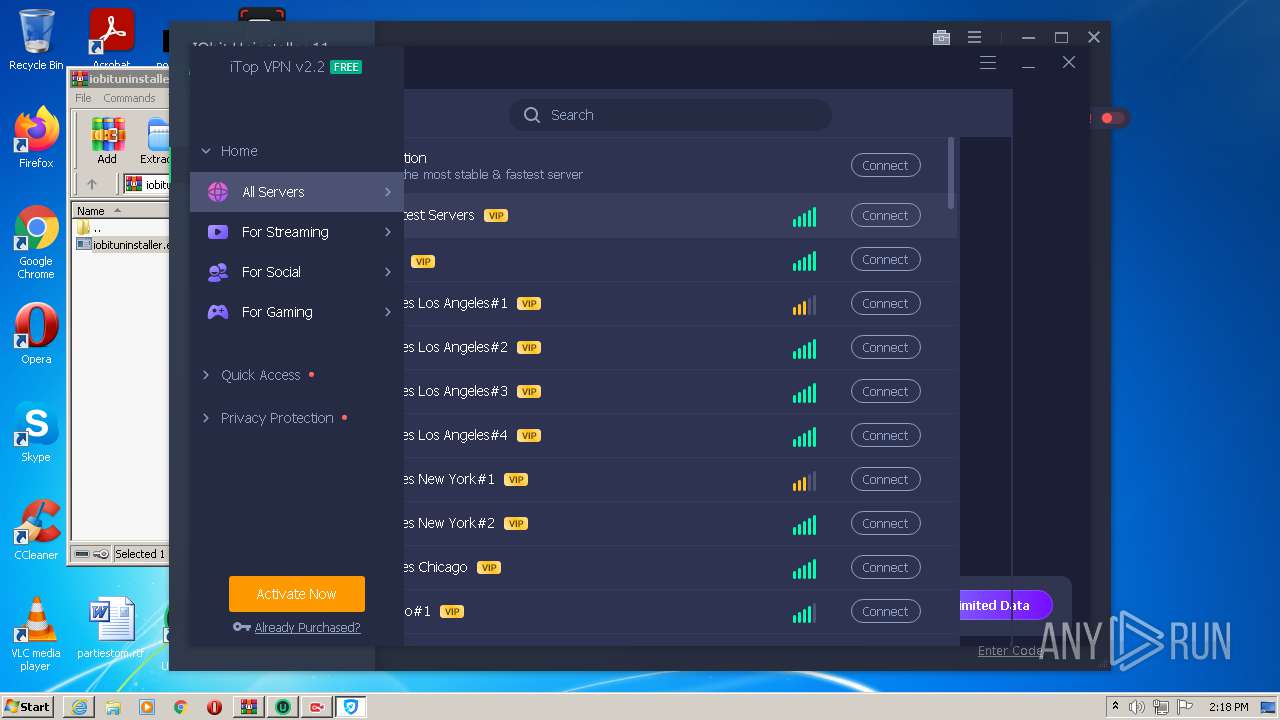Expand the Quick Access section

pyautogui.click(x=206, y=375)
